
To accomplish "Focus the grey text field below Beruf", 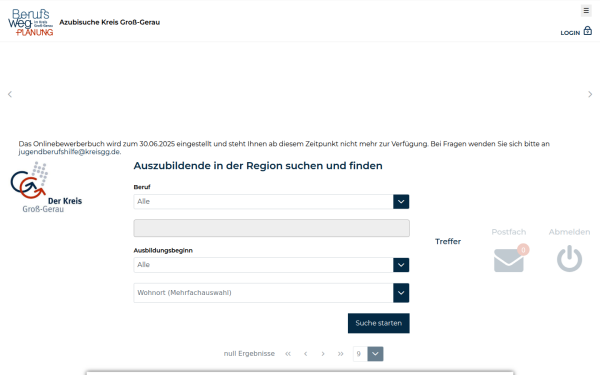I will pos(271,228).
